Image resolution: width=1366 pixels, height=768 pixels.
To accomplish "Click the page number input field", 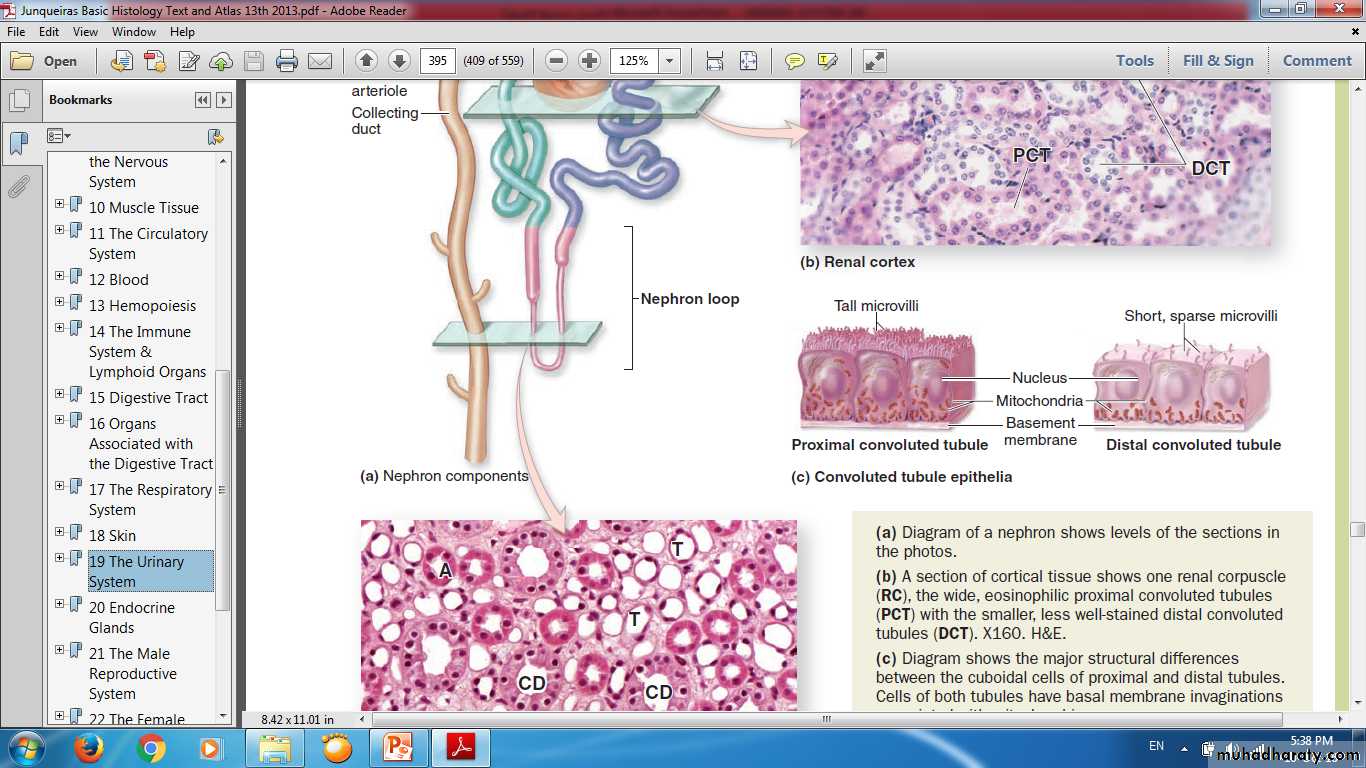I will tap(437, 61).
